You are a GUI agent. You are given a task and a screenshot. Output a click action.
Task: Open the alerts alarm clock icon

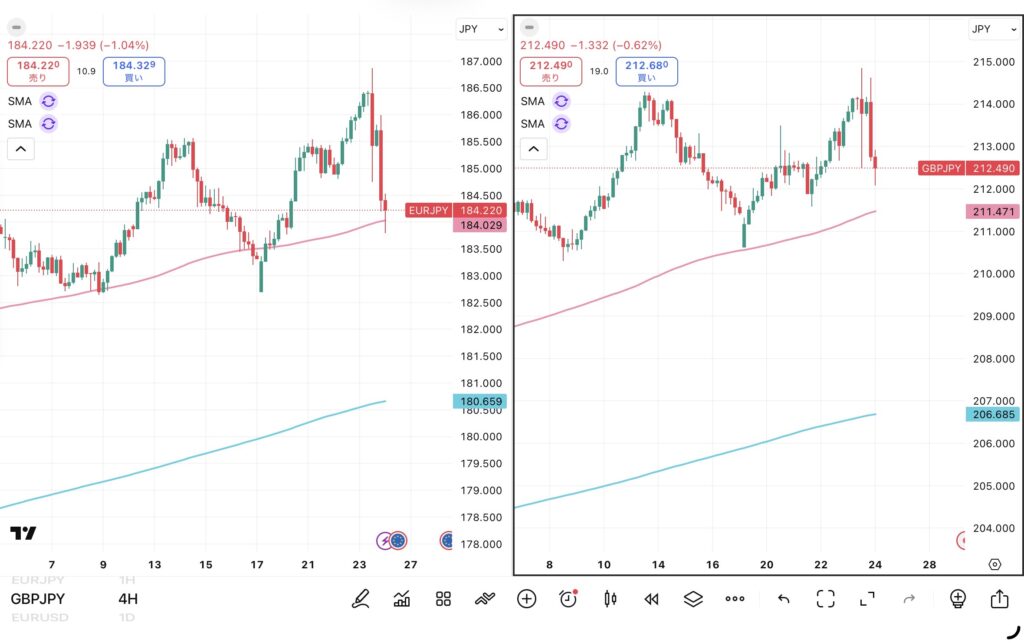(568, 599)
